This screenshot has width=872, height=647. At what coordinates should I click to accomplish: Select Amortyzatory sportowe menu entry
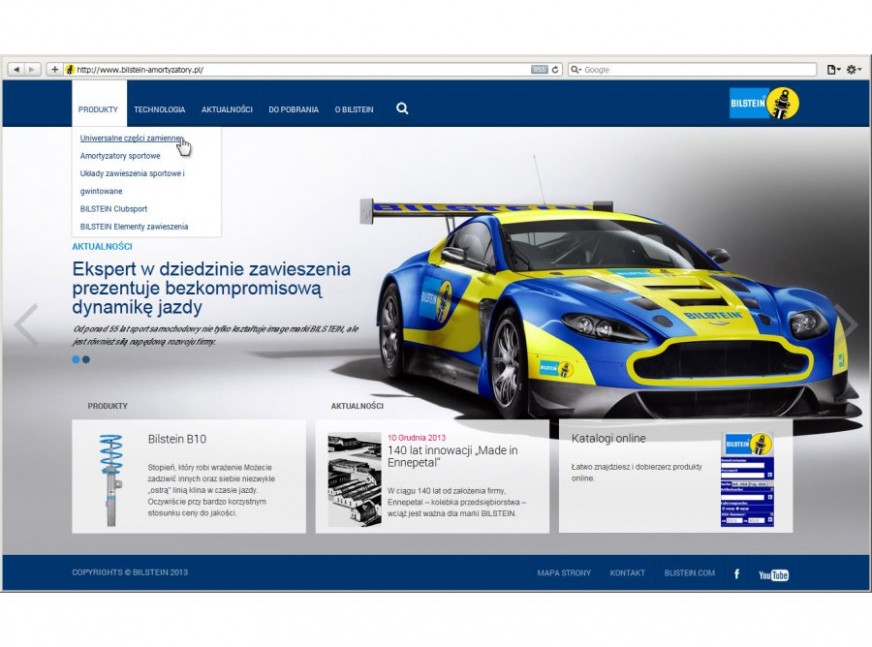pos(120,156)
